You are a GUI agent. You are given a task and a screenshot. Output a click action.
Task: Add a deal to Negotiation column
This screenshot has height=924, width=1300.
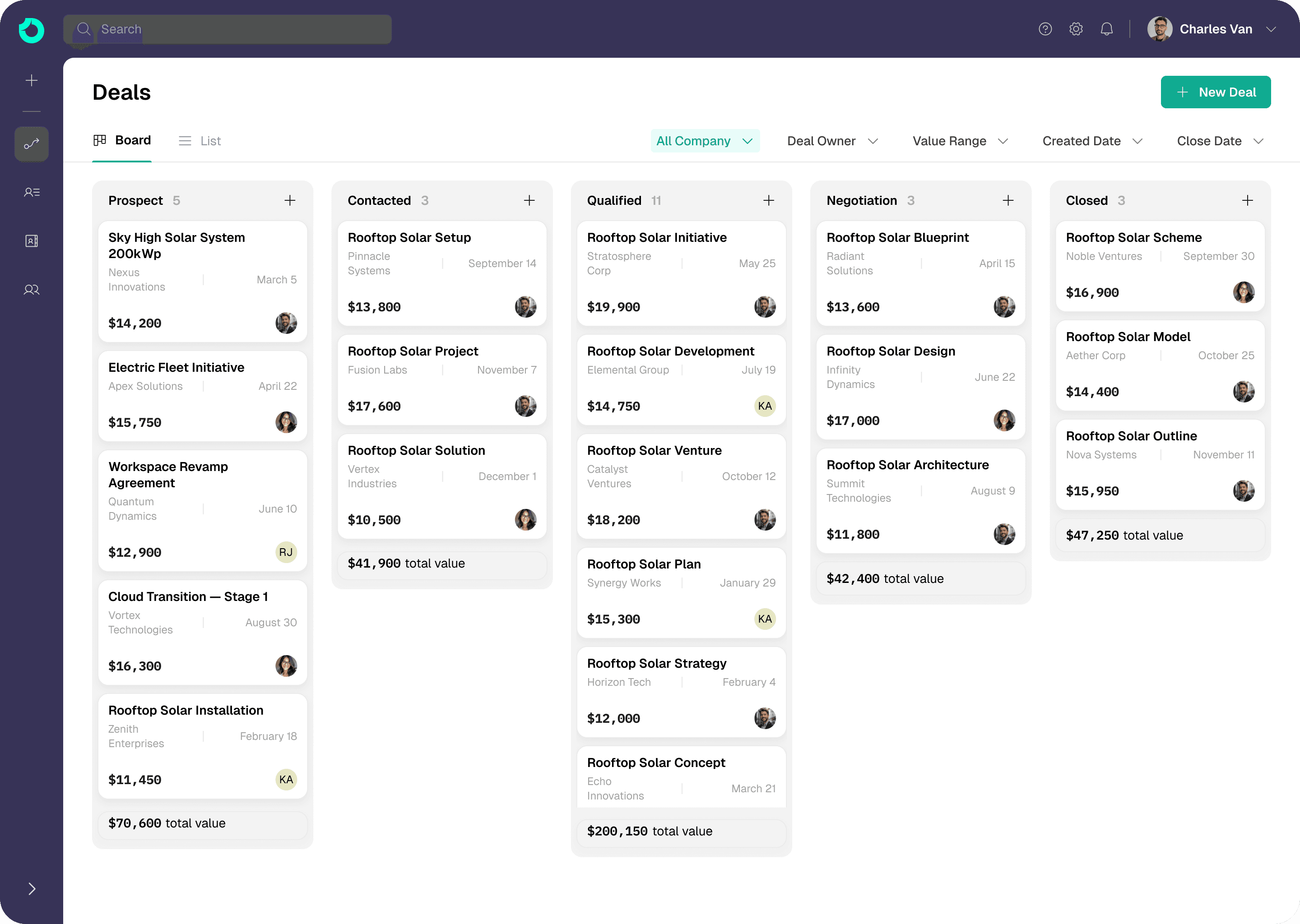(x=1008, y=200)
